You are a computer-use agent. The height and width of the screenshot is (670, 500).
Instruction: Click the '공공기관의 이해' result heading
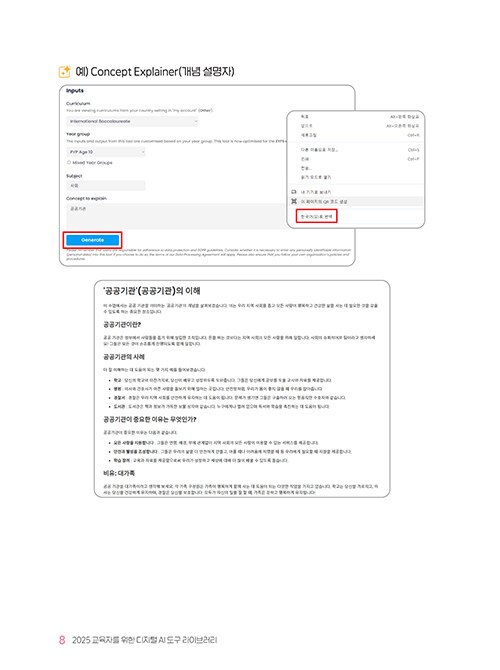click(x=152, y=291)
